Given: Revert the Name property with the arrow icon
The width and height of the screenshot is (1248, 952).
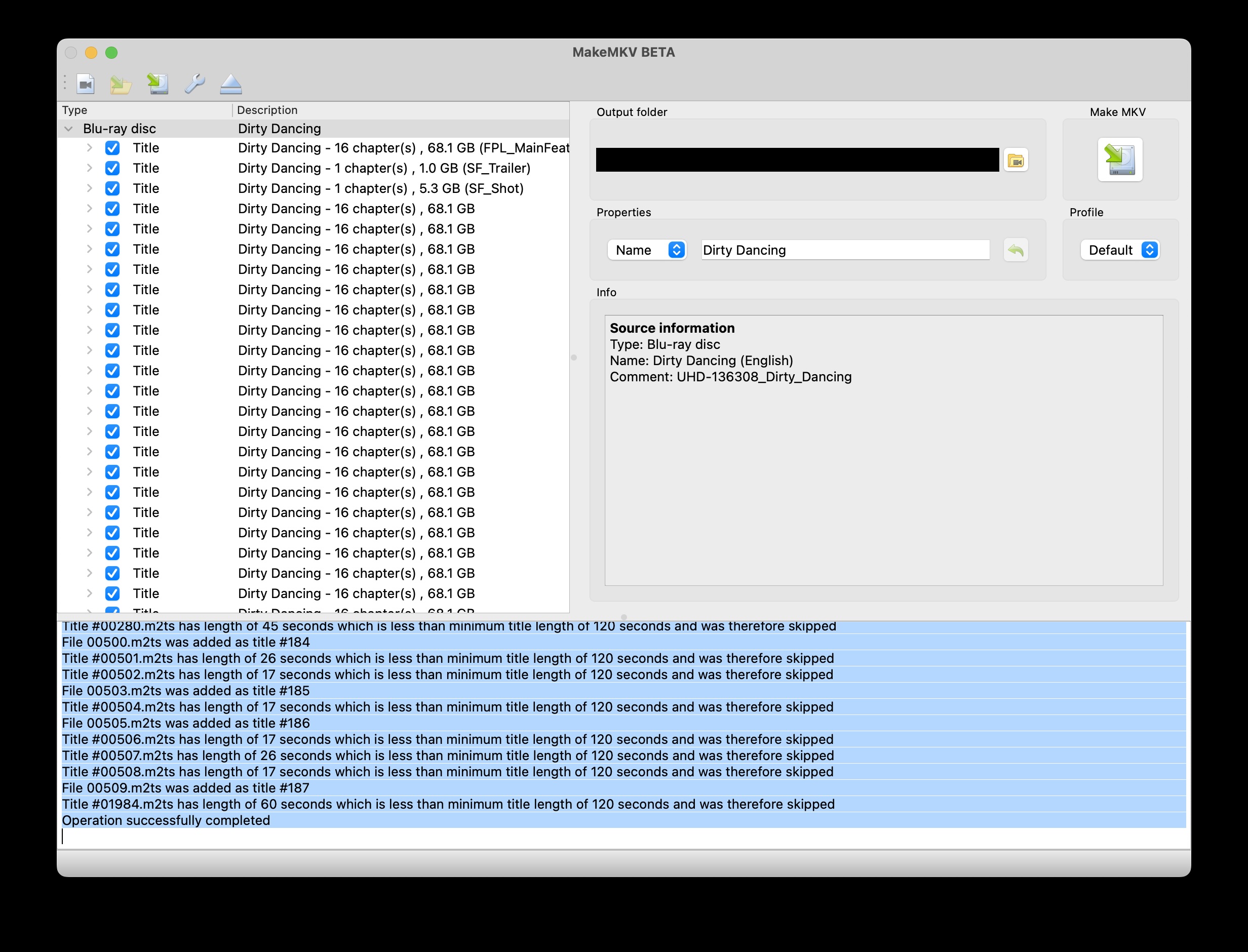Looking at the screenshot, I should [1016, 250].
